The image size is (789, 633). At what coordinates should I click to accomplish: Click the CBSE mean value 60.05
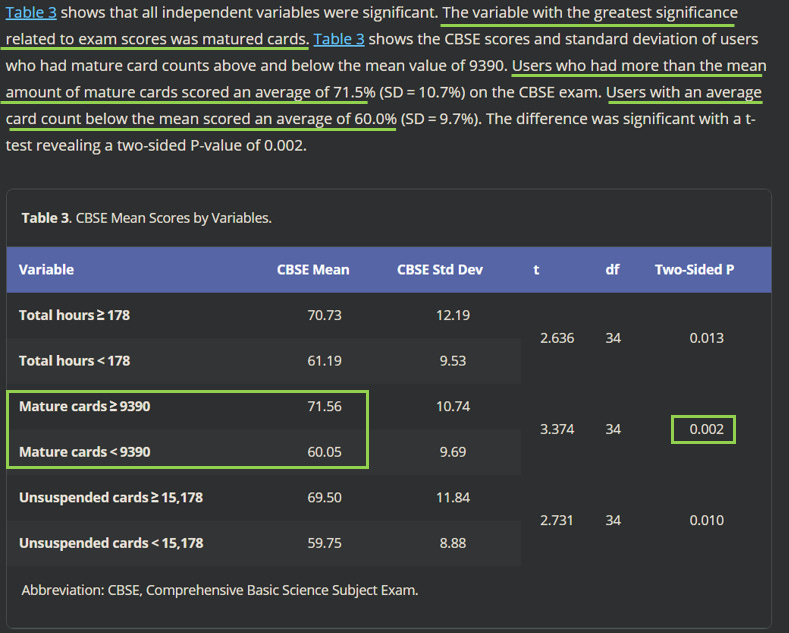[x=325, y=452]
